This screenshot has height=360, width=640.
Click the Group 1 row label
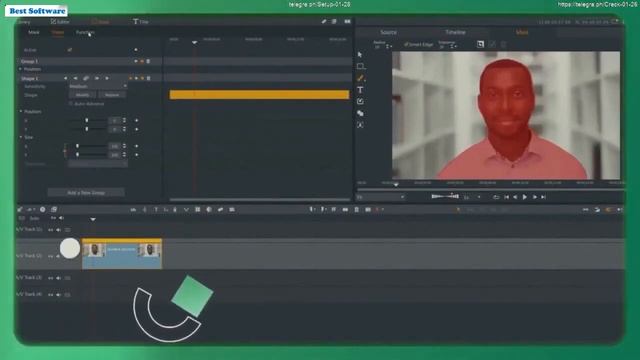[29, 61]
